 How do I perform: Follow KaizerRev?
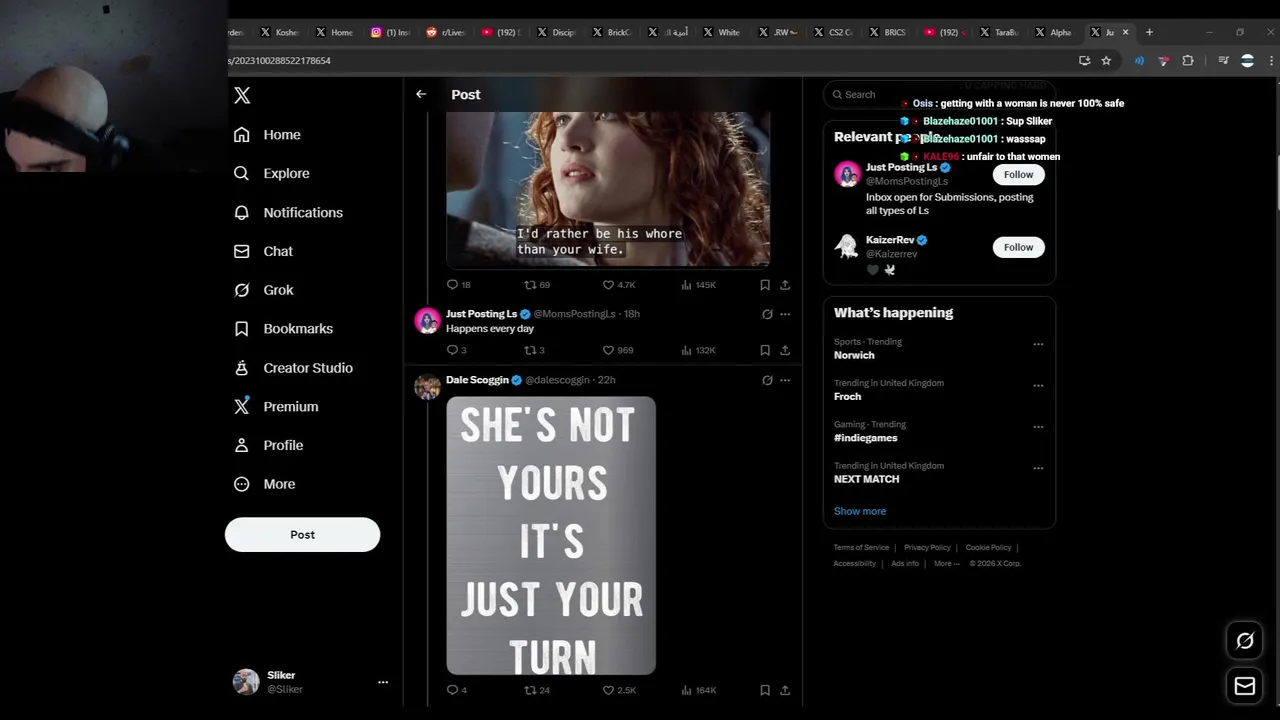[1018, 247]
